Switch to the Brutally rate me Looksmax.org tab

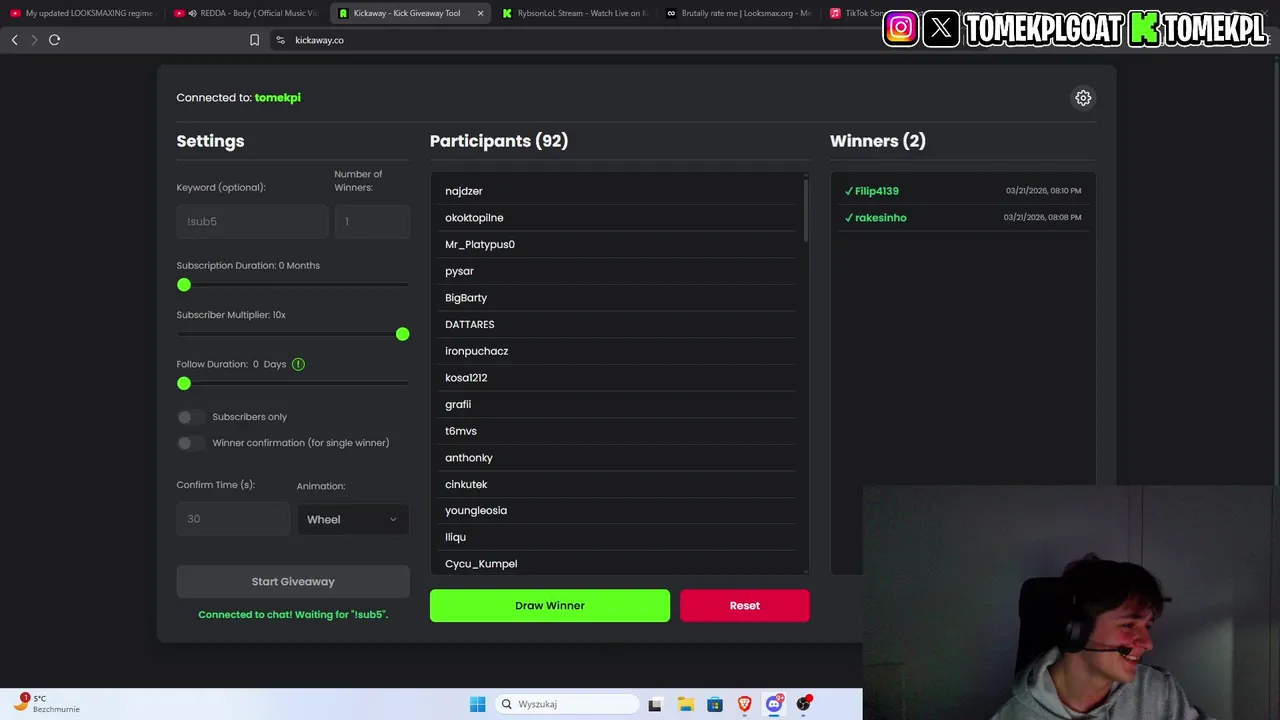(x=738, y=13)
